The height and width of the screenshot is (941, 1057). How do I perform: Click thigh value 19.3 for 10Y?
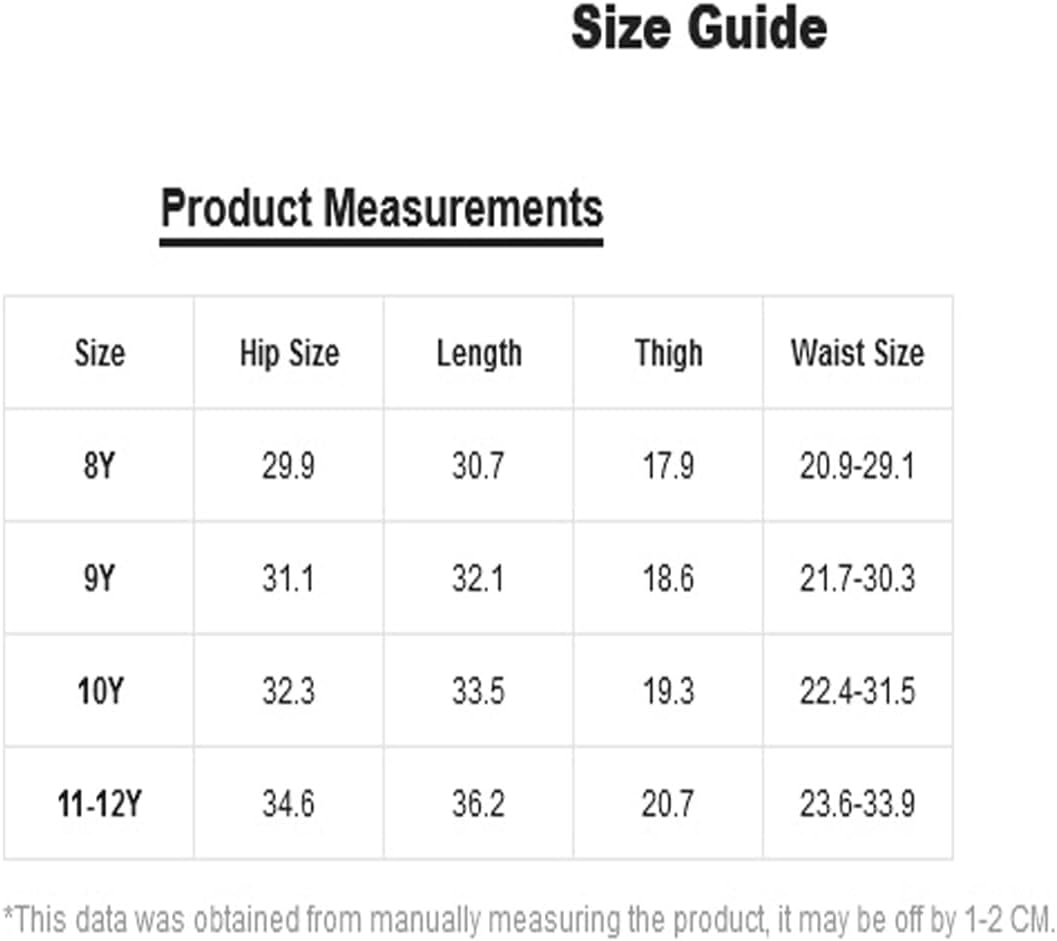pyautogui.click(x=668, y=691)
